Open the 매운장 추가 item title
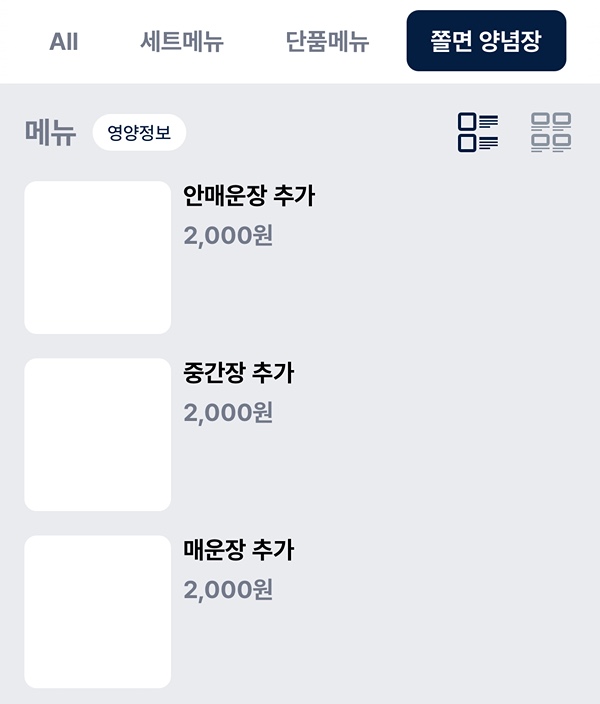600x704 pixels. pyautogui.click(x=239, y=550)
